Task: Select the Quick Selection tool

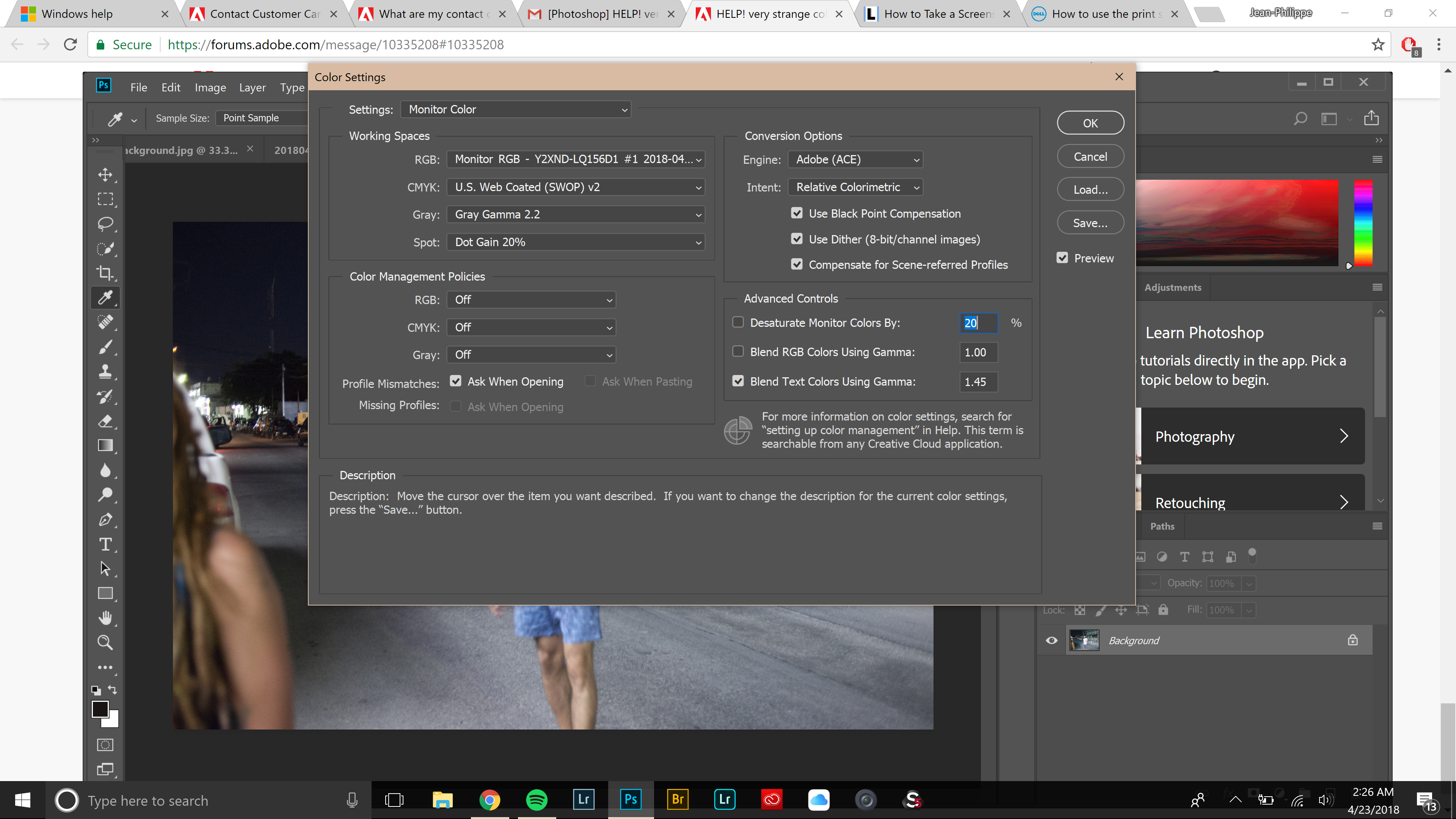Action: coord(105,249)
